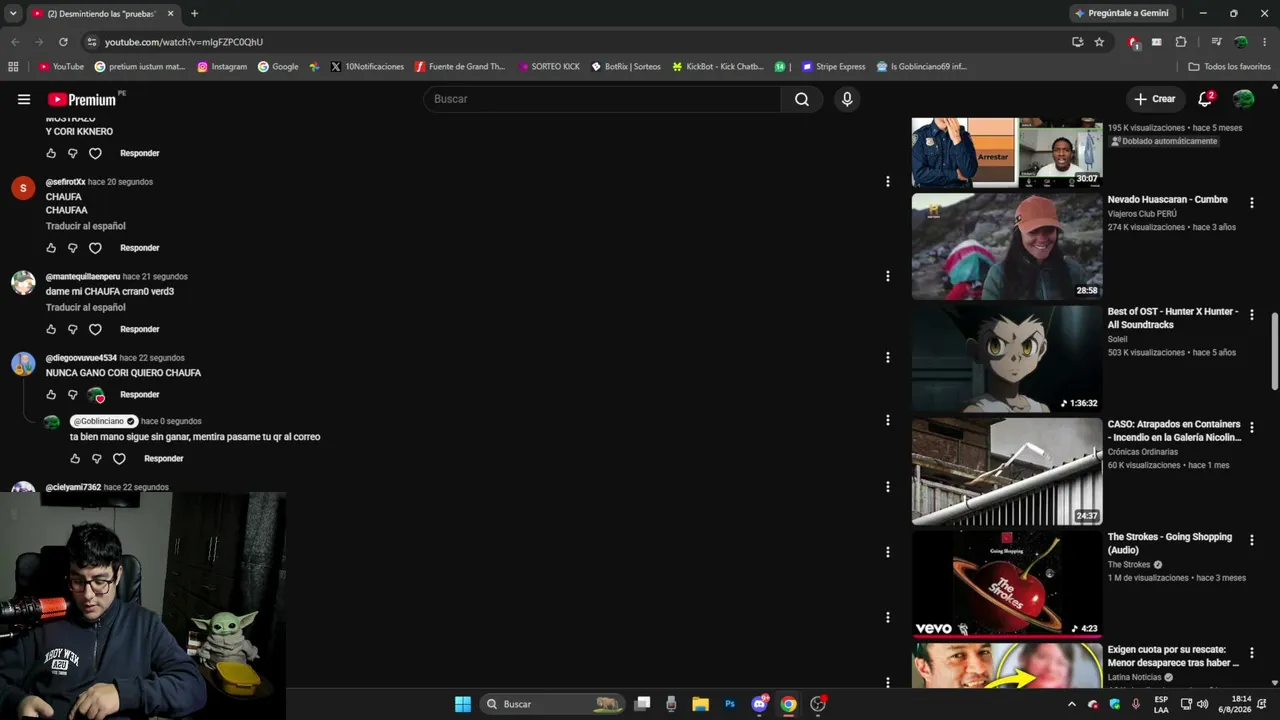Viewport: 1280px width, 720px height.
Task: Open action menu for @diegoovuvue4534 comment
Action: coord(887,357)
